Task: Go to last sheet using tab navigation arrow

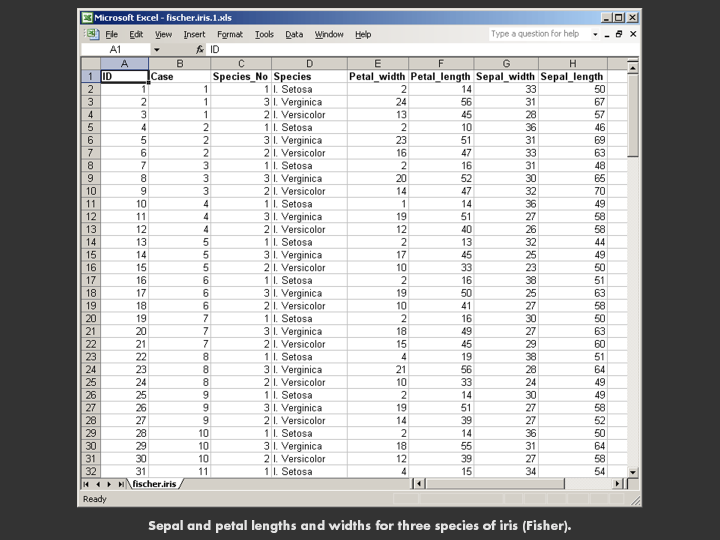Action: coord(122,484)
